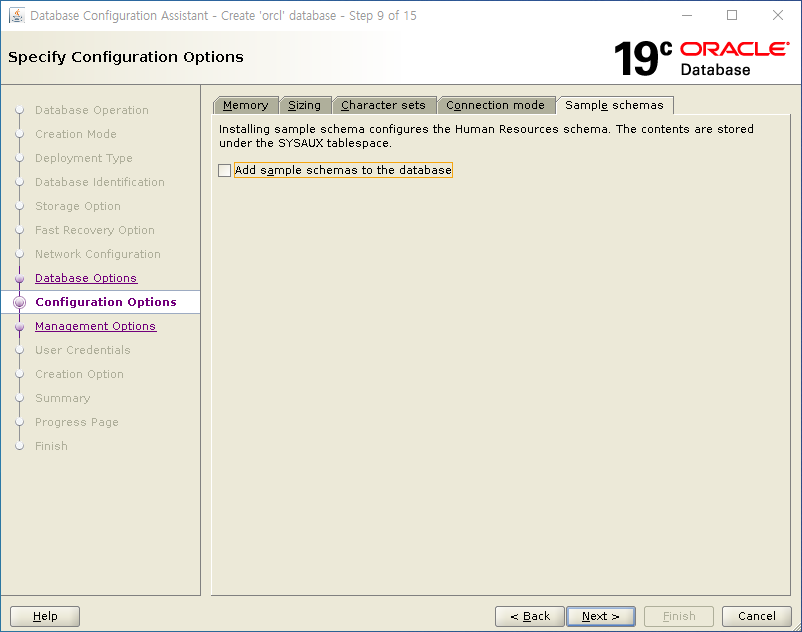
Task: Open the Management Options step link
Action: point(96,326)
